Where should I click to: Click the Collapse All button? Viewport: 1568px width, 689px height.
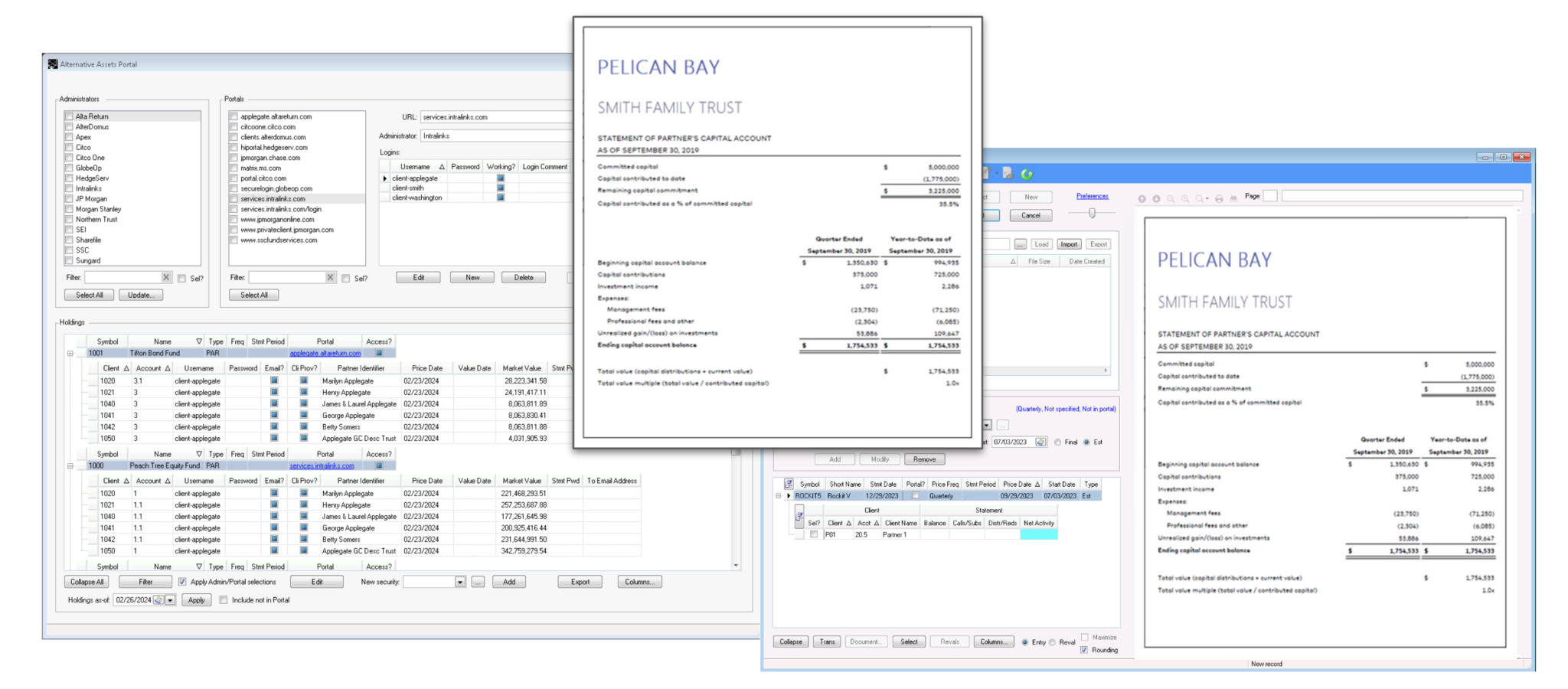[x=87, y=582]
